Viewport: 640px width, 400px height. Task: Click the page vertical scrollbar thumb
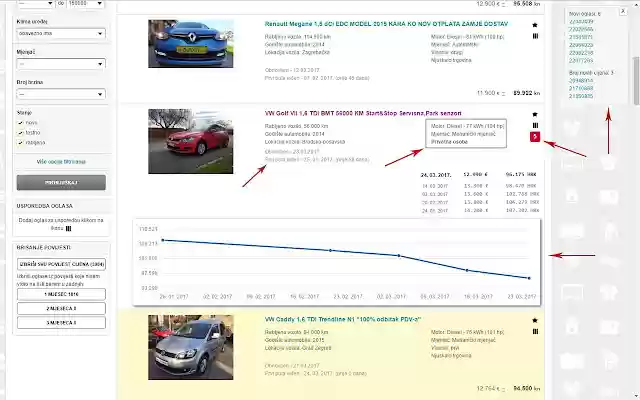point(636,81)
